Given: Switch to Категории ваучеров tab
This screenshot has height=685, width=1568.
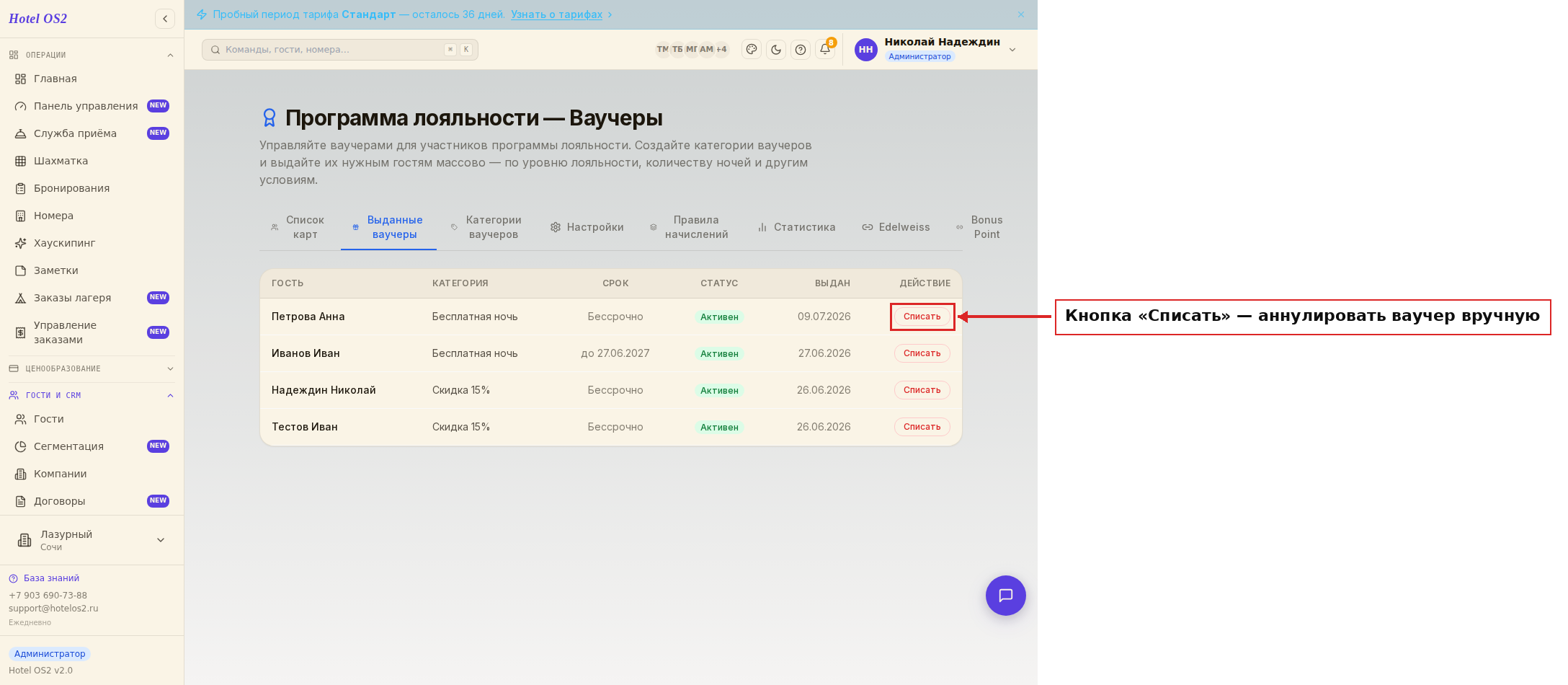Looking at the screenshot, I should [486, 227].
